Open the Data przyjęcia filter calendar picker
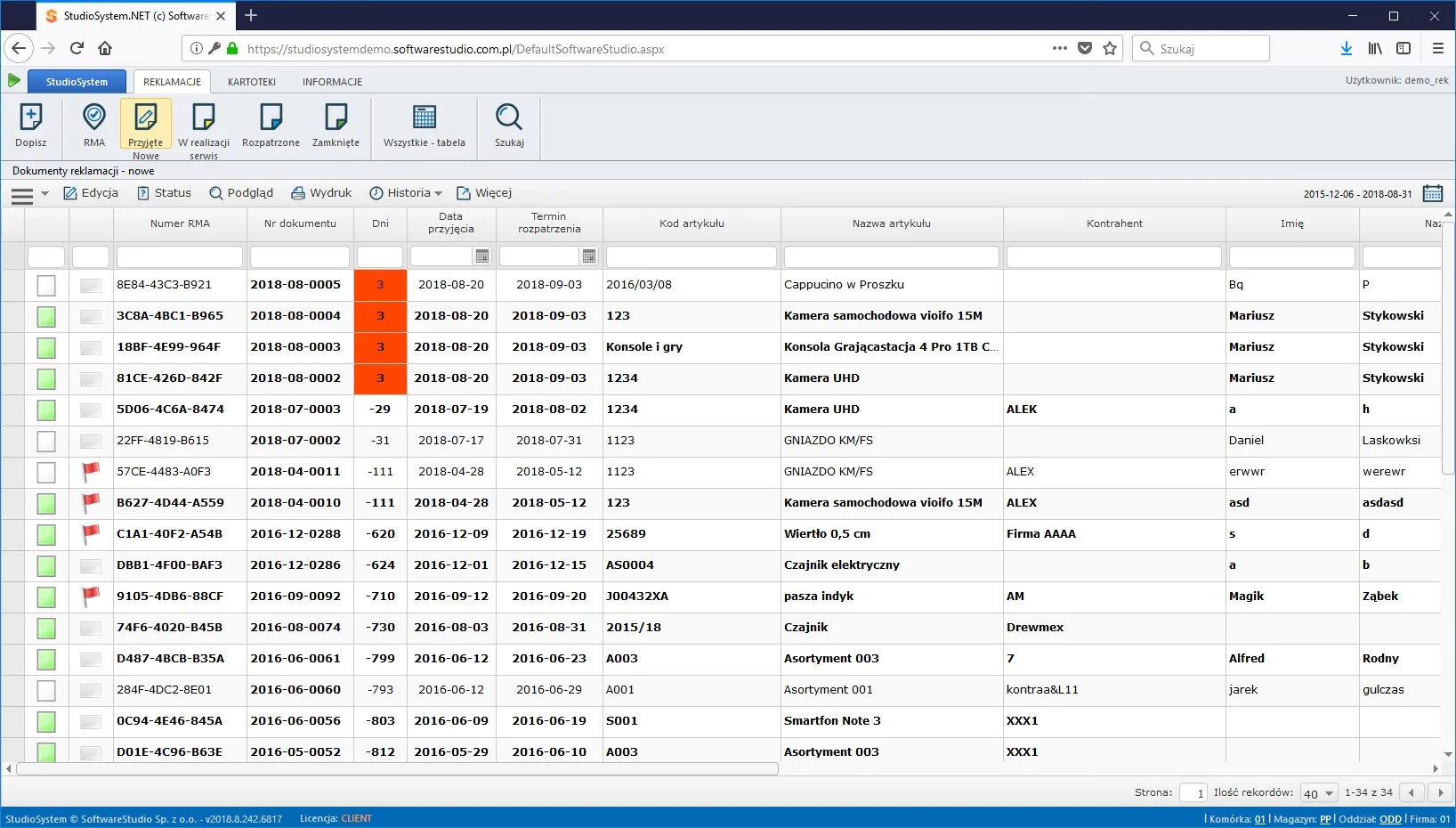The width and height of the screenshot is (1456, 828). 482,256
